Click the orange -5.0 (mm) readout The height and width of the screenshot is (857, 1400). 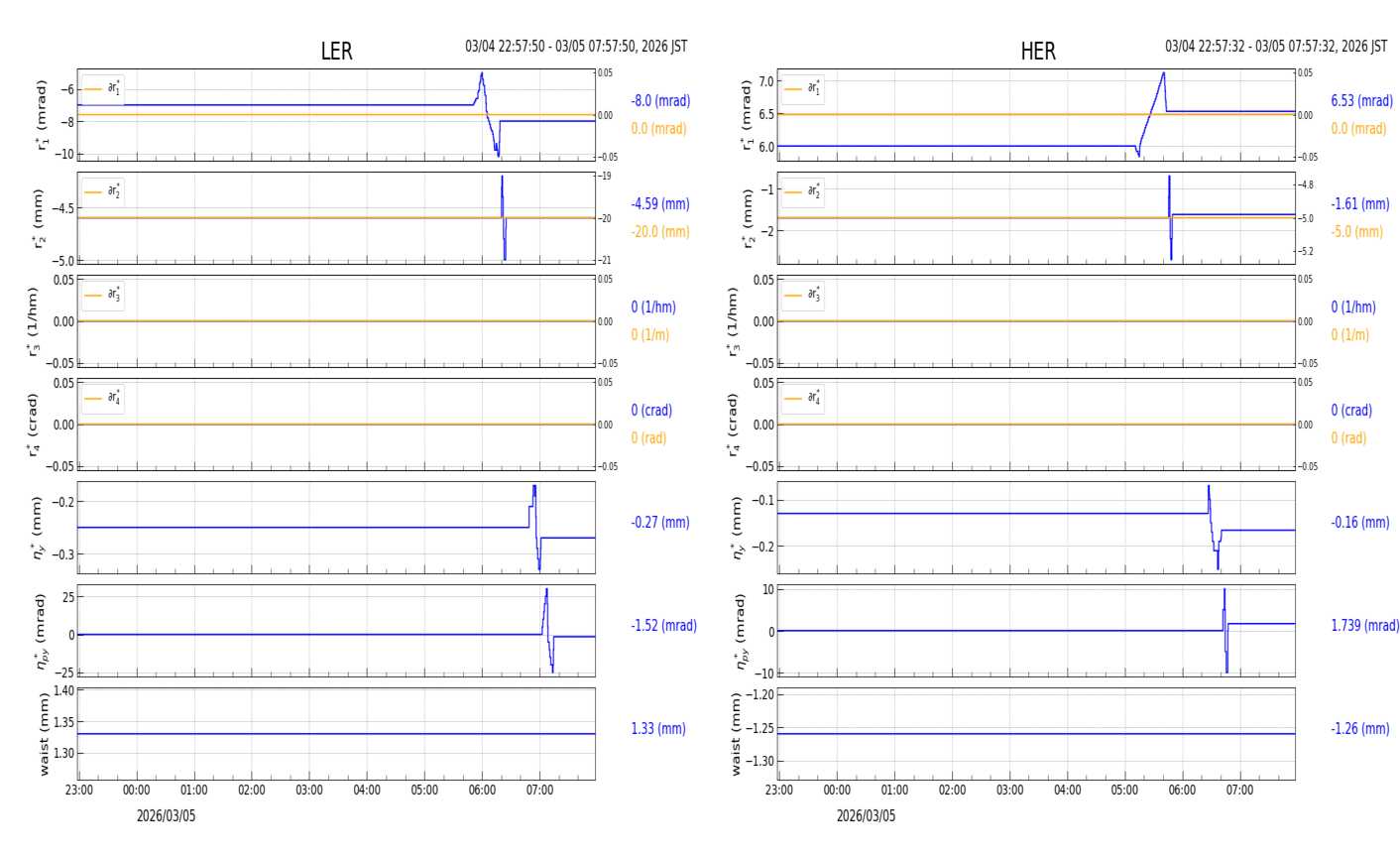(1356, 232)
